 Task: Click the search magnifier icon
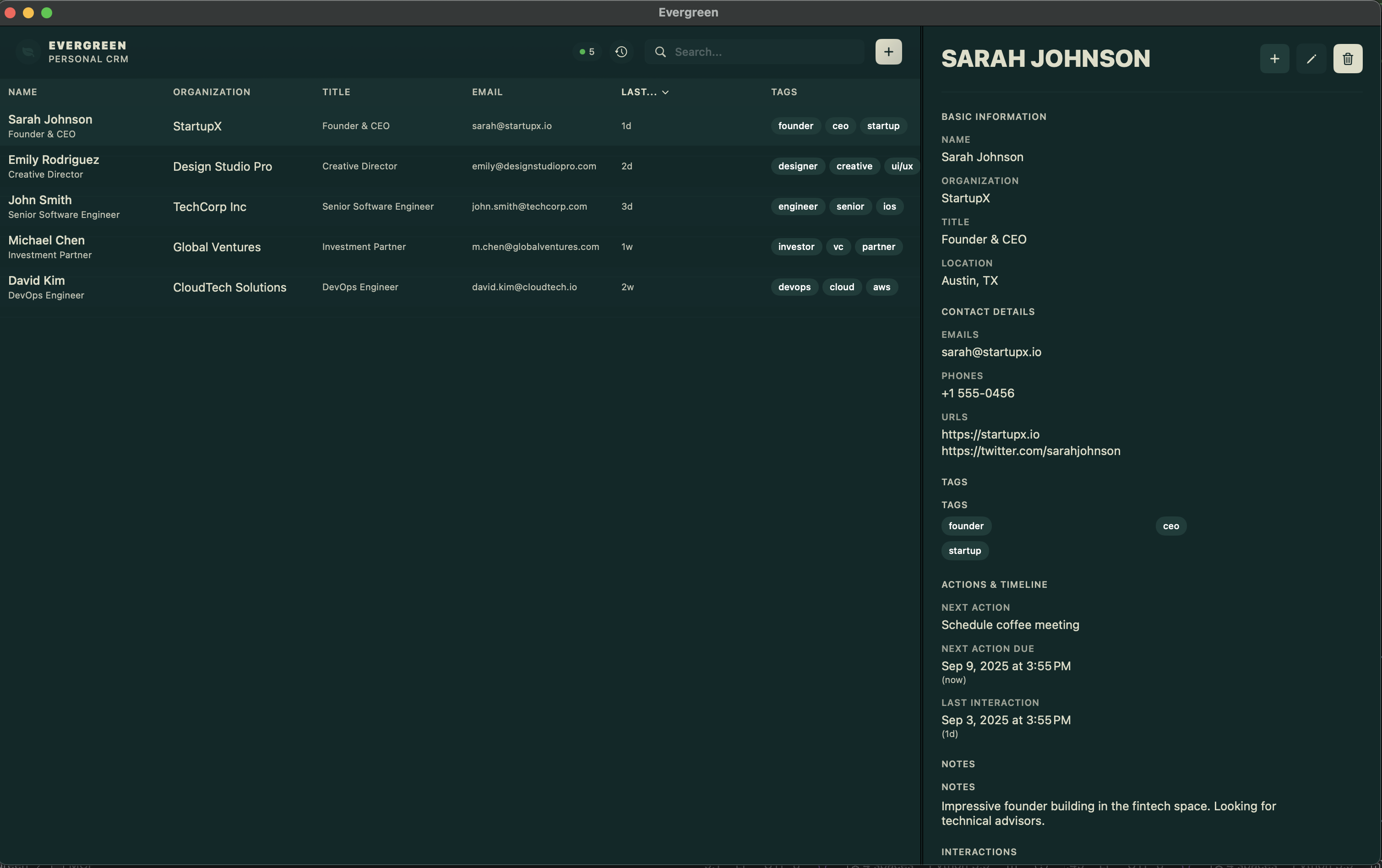click(660, 52)
